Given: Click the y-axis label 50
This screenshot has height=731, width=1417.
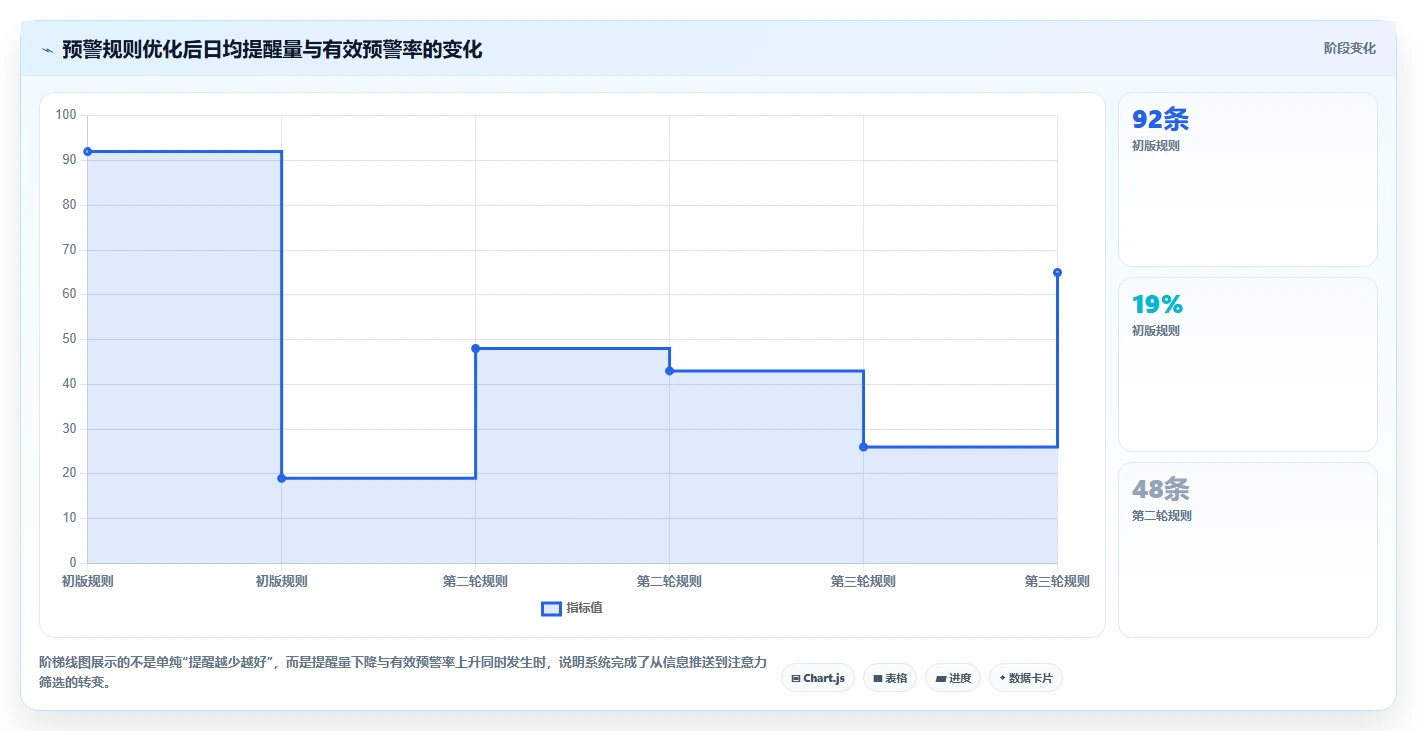Looking at the screenshot, I should [x=69, y=339].
